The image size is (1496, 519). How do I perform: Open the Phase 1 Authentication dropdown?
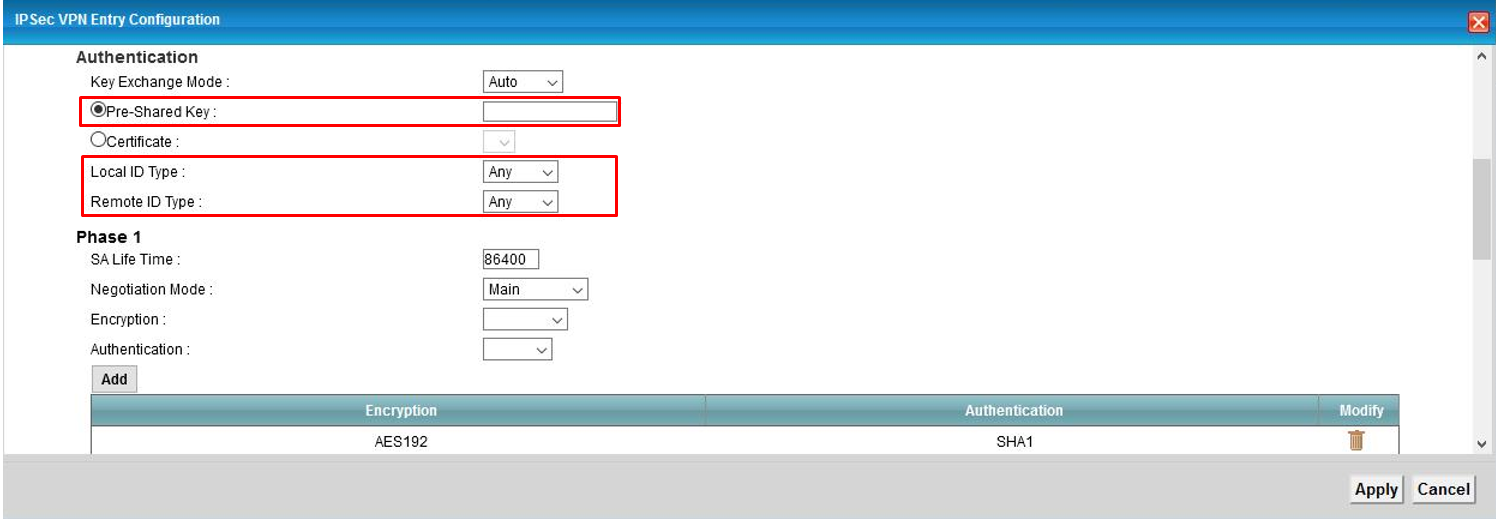pyautogui.click(x=517, y=350)
